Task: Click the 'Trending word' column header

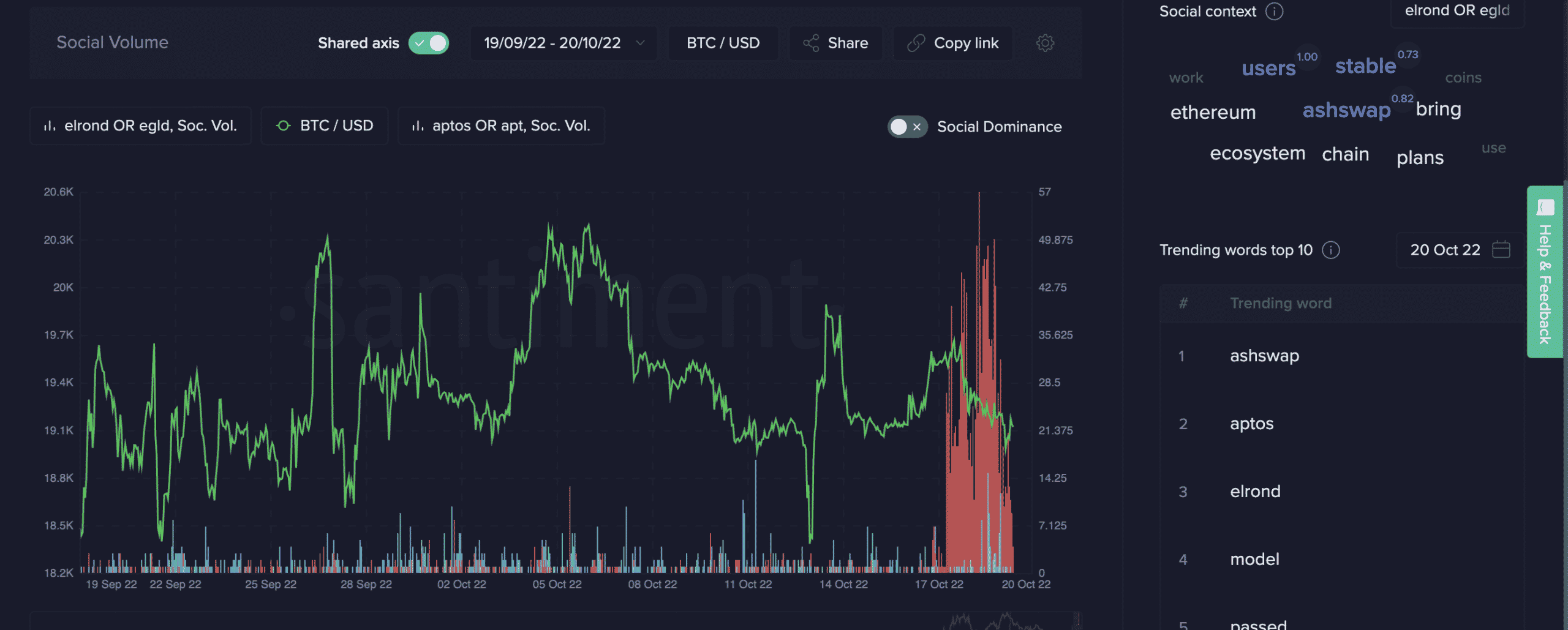Action: click(1281, 303)
